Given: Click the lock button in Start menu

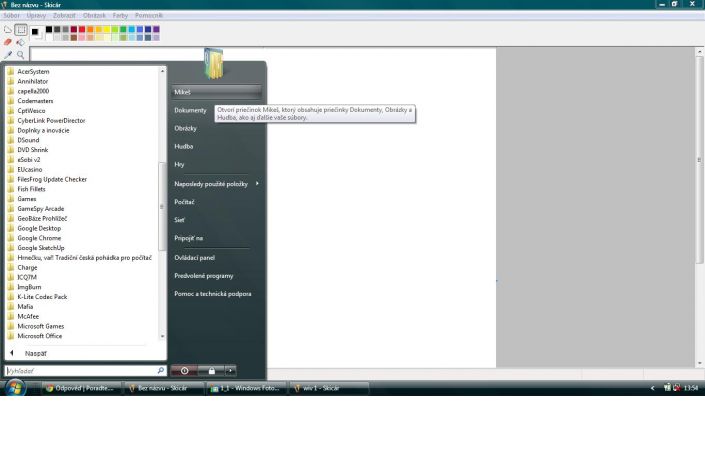Looking at the screenshot, I should click(x=211, y=371).
